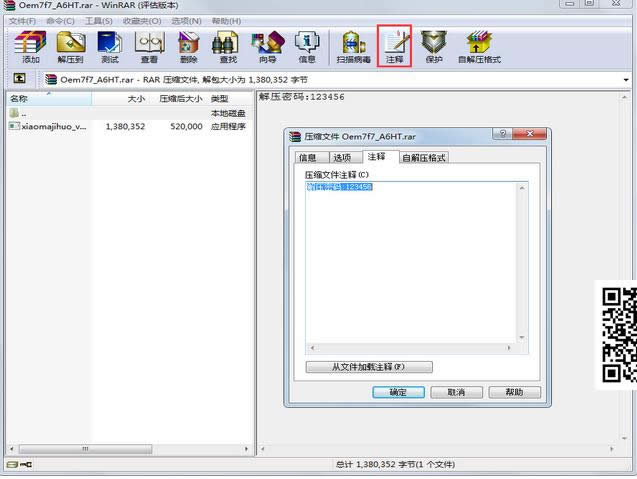Select the xiaomajihuo file in list
637x479 pixels.
54,127
